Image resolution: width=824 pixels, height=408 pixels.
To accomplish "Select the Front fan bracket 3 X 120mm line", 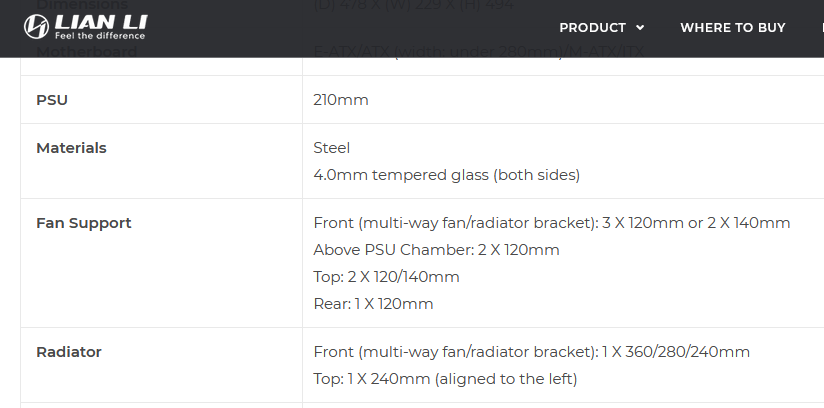I will click(x=552, y=223).
